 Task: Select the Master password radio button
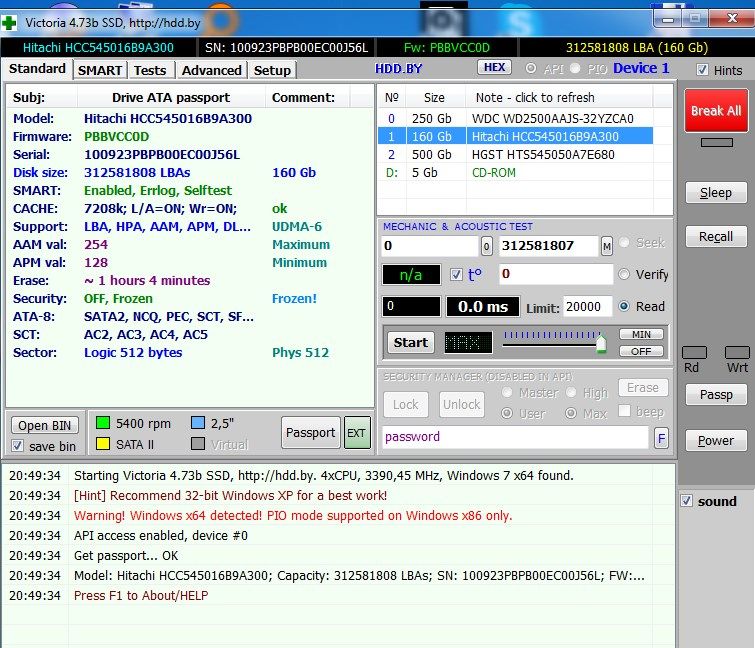click(x=507, y=392)
